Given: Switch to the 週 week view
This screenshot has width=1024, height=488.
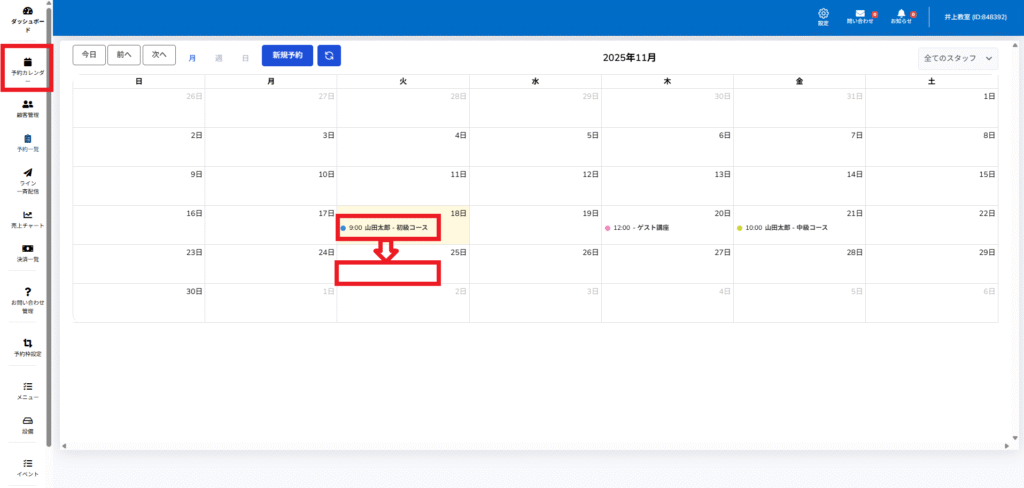Looking at the screenshot, I should tap(219, 58).
